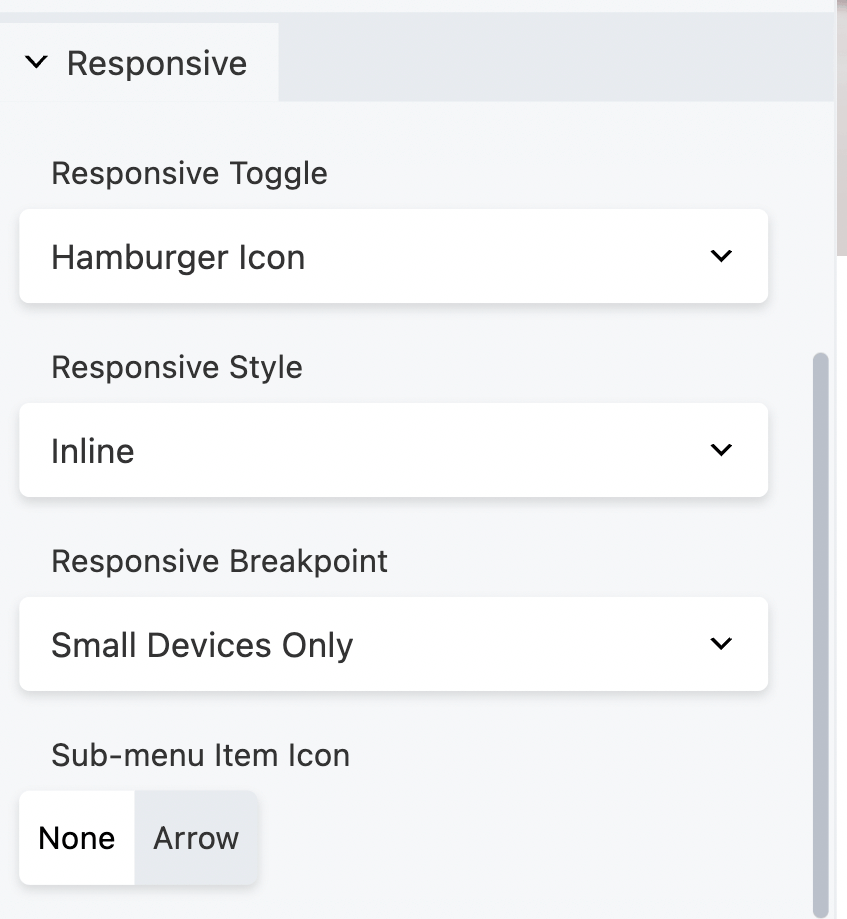The image size is (847, 919).
Task: Click the Small Devices Only selection field
Action: [x=393, y=644]
